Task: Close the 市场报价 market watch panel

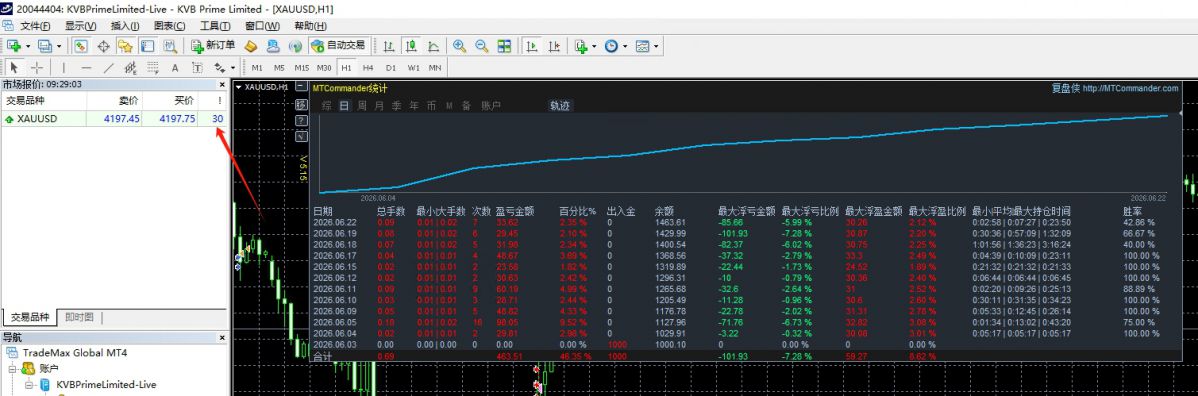Action: point(222,85)
